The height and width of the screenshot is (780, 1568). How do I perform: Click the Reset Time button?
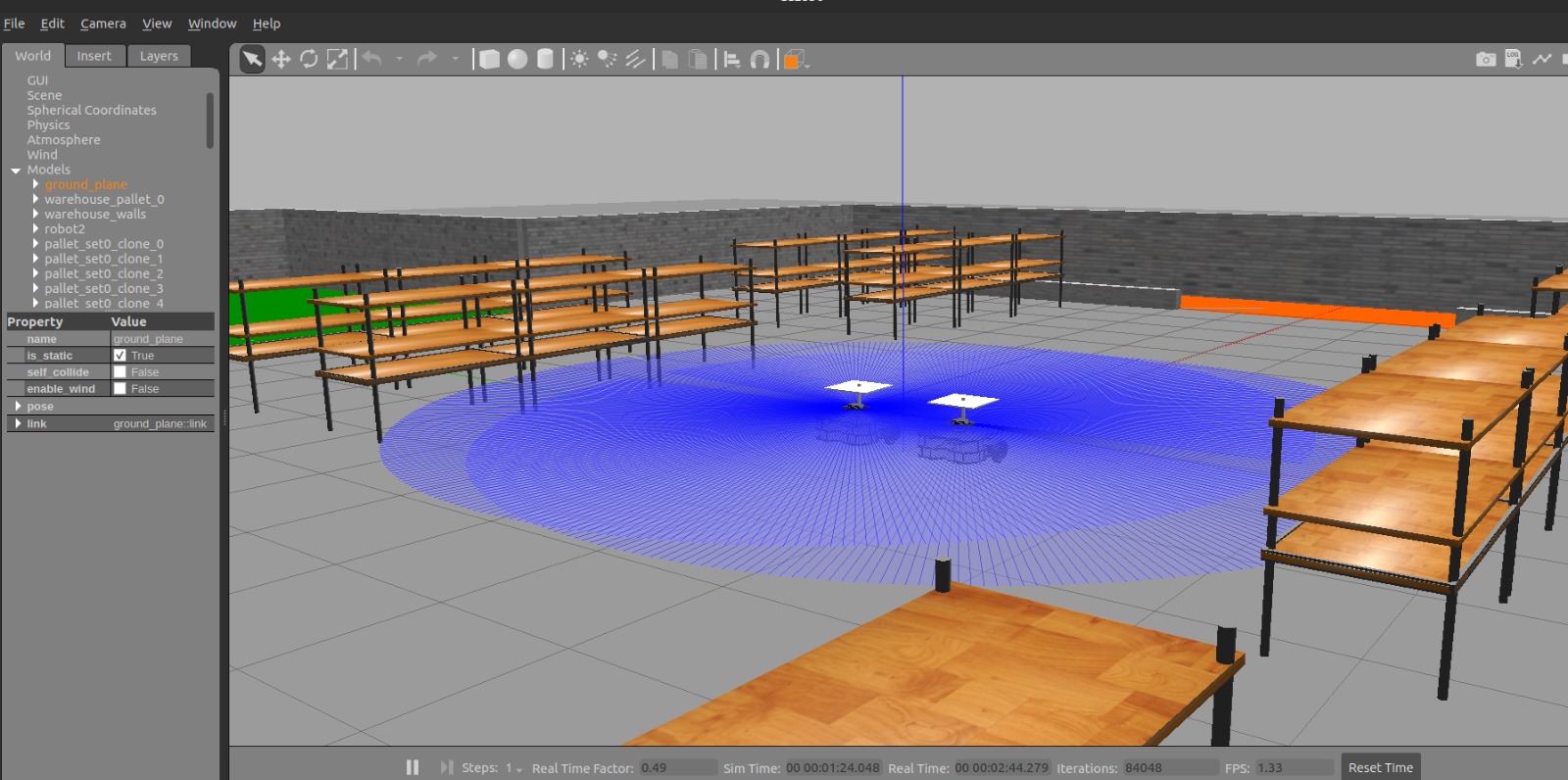pyautogui.click(x=1380, y=767)
